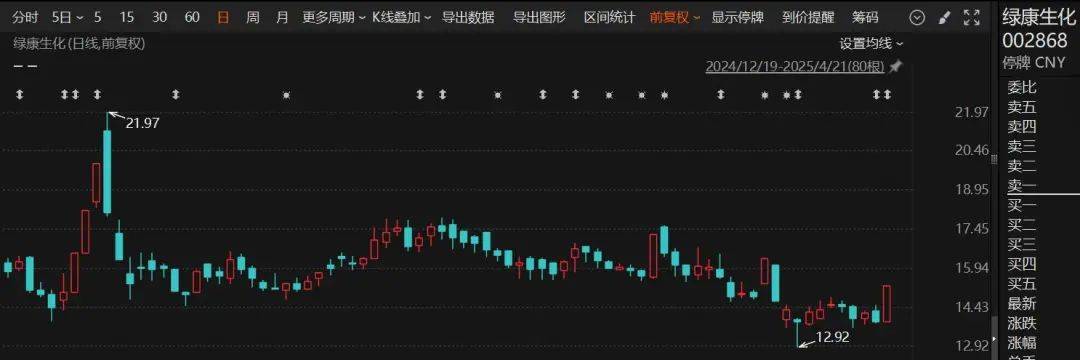Open the 更多周期 dropdown
The height and width of the screenshot is (360, 1080).
tap(334, 17)
